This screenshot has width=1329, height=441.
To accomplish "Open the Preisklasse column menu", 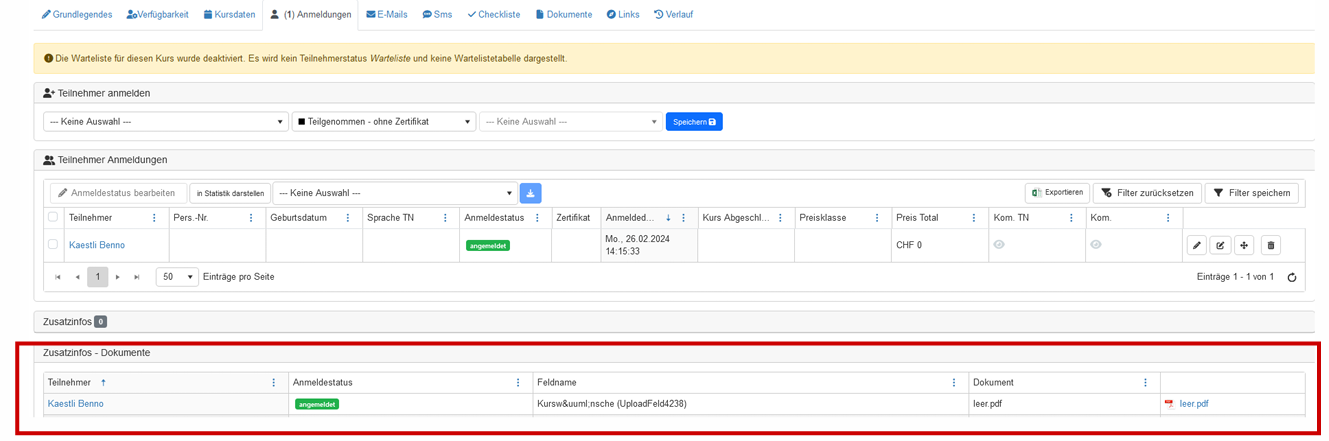I will click(877, 218).
